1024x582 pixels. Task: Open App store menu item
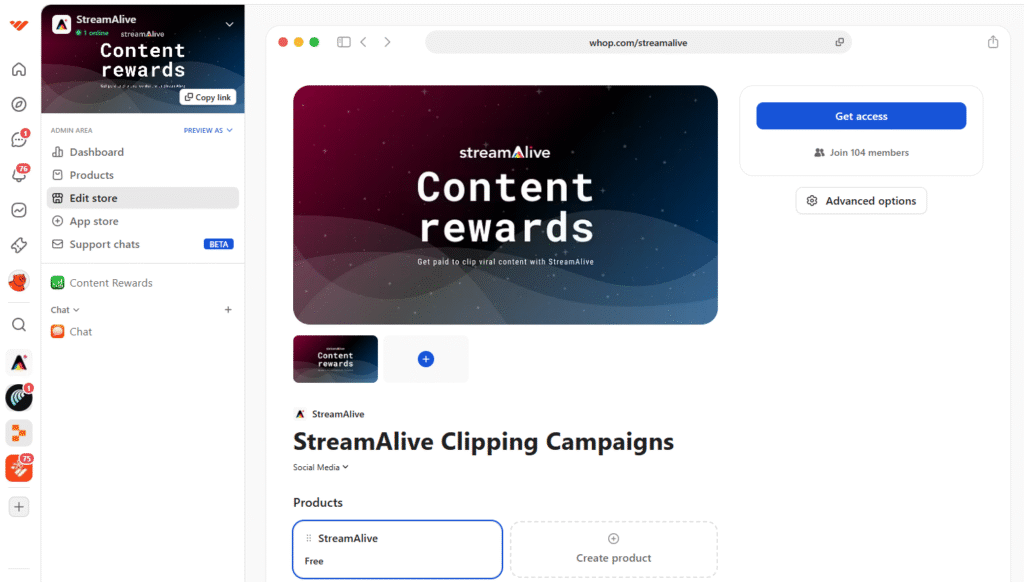[142, 221]
